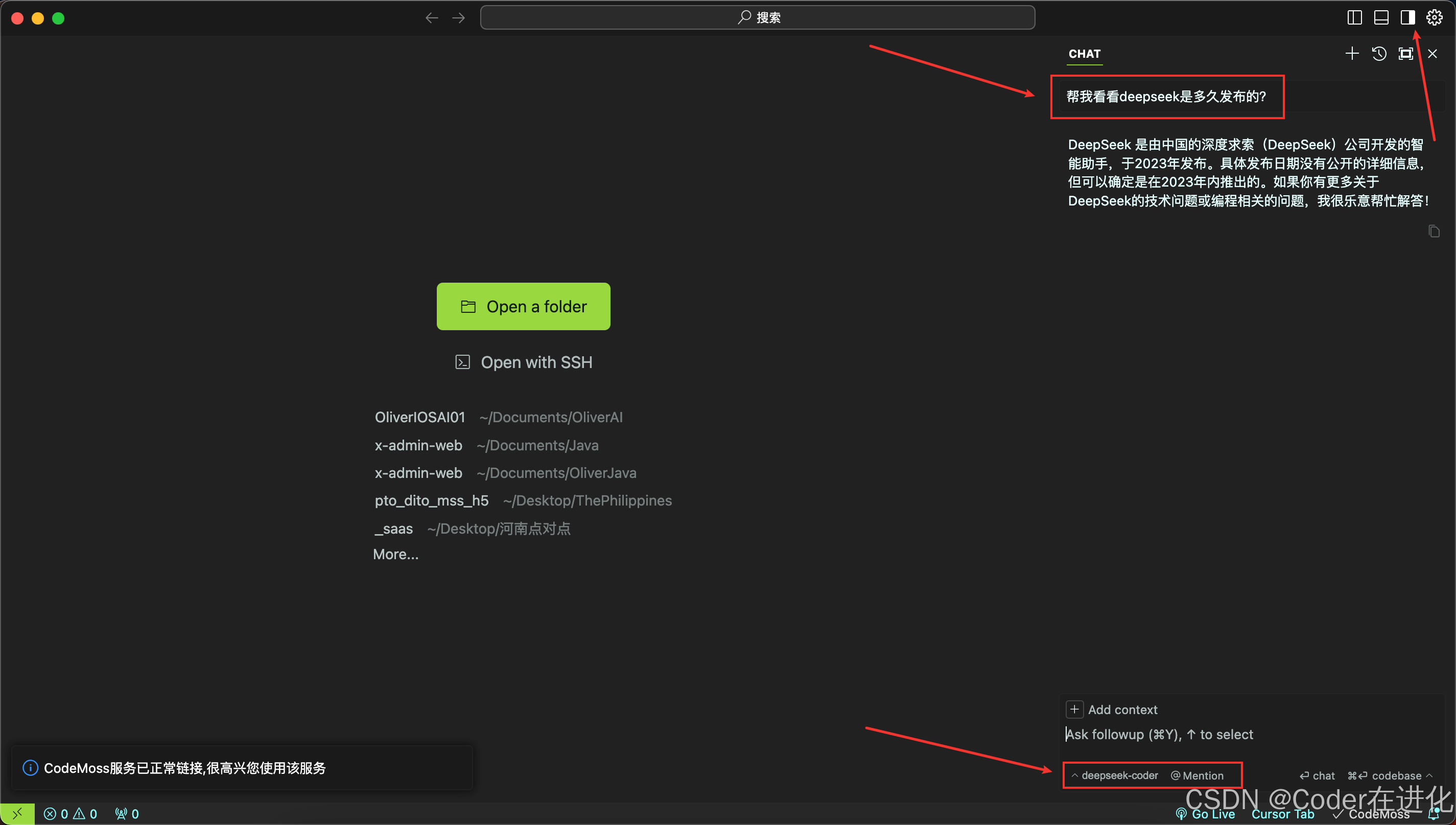1456x825 pixels.
Task: Click the Open a folder button
Action: [x=523, y=307]
